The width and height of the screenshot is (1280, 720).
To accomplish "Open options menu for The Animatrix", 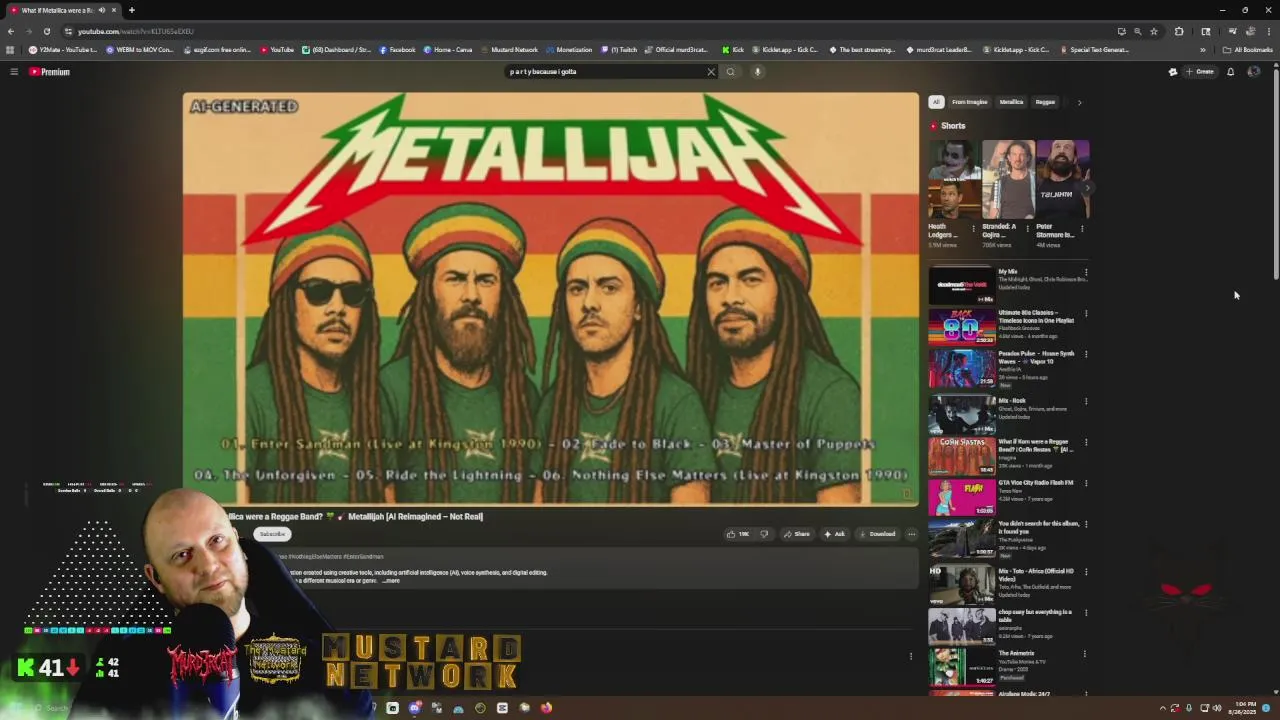I will 1086,654.
